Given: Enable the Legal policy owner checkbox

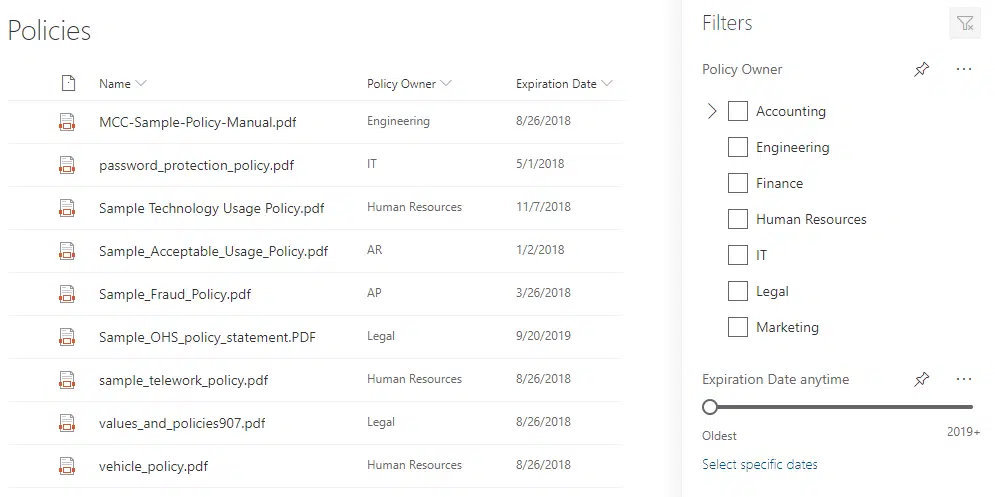Looking at the screenshot, I should (737, 291).
